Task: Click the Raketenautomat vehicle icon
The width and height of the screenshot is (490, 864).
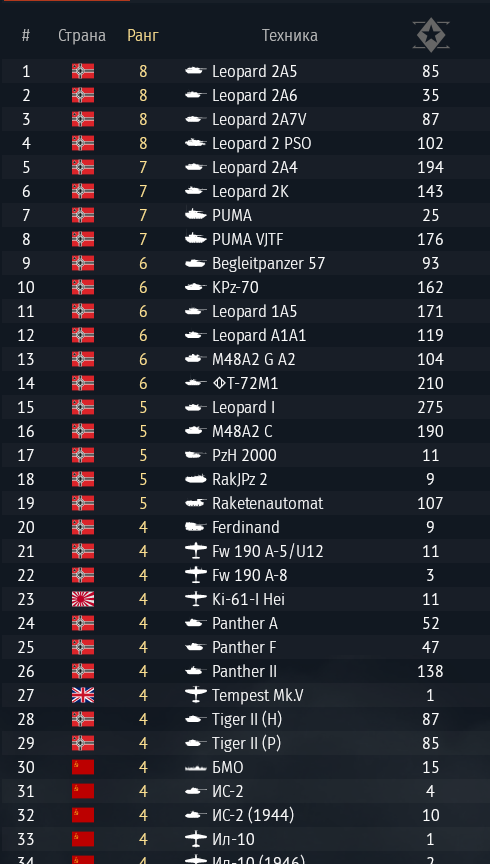Action: (x=196, y=503)
